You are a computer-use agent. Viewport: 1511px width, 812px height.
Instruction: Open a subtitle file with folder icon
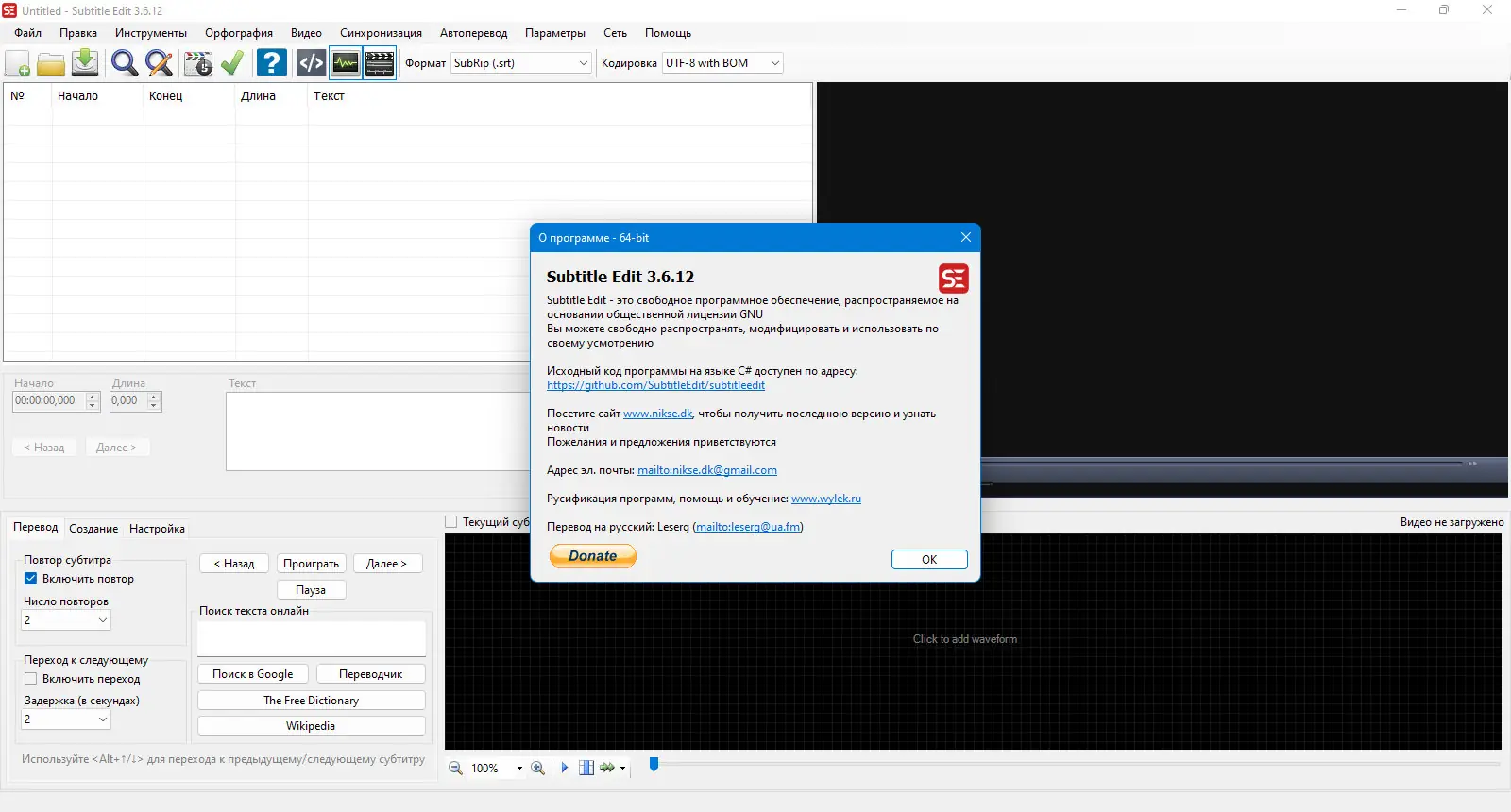(51, 63)
